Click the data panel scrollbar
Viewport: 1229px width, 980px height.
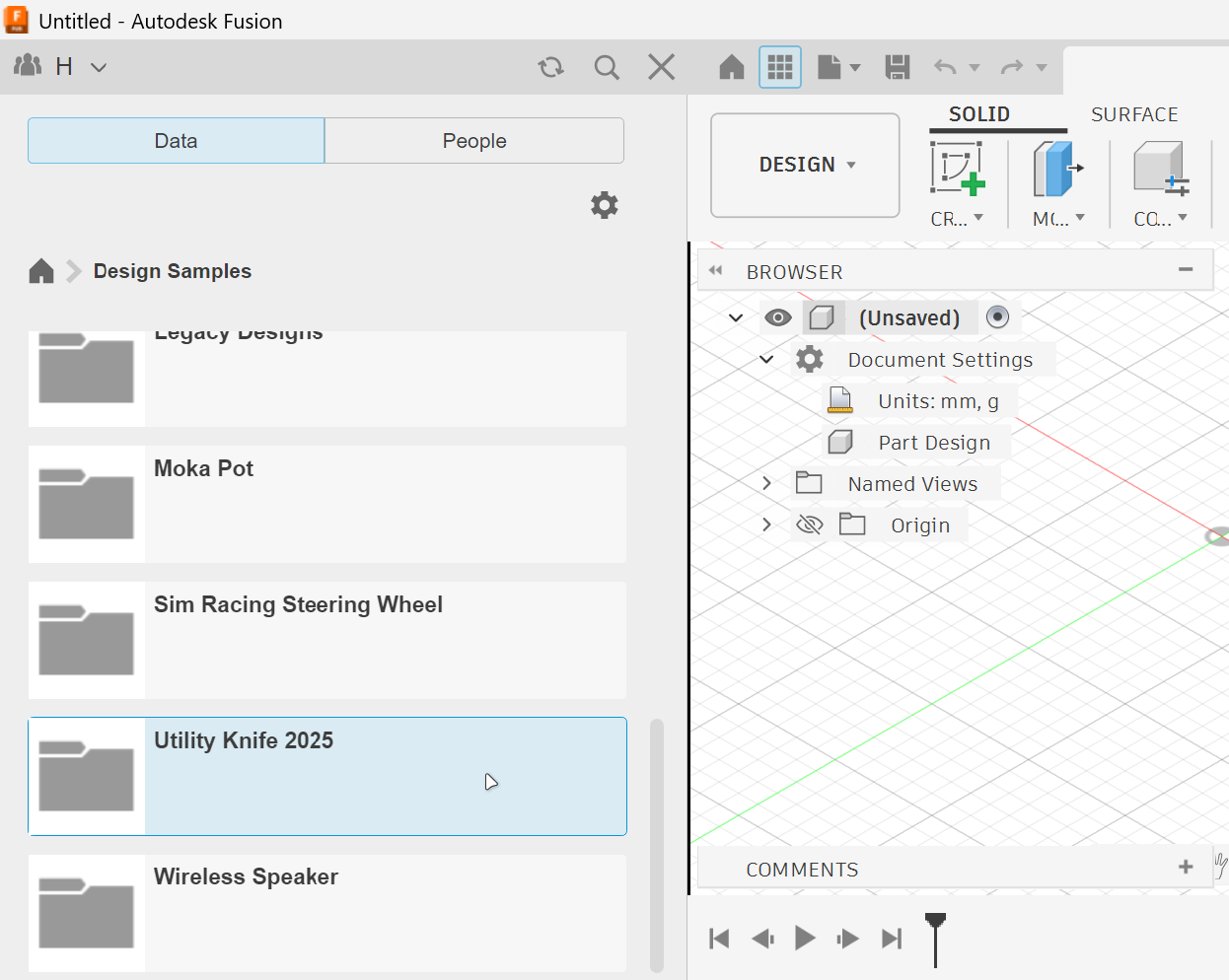pyautogui.click(x=657, y=846)
